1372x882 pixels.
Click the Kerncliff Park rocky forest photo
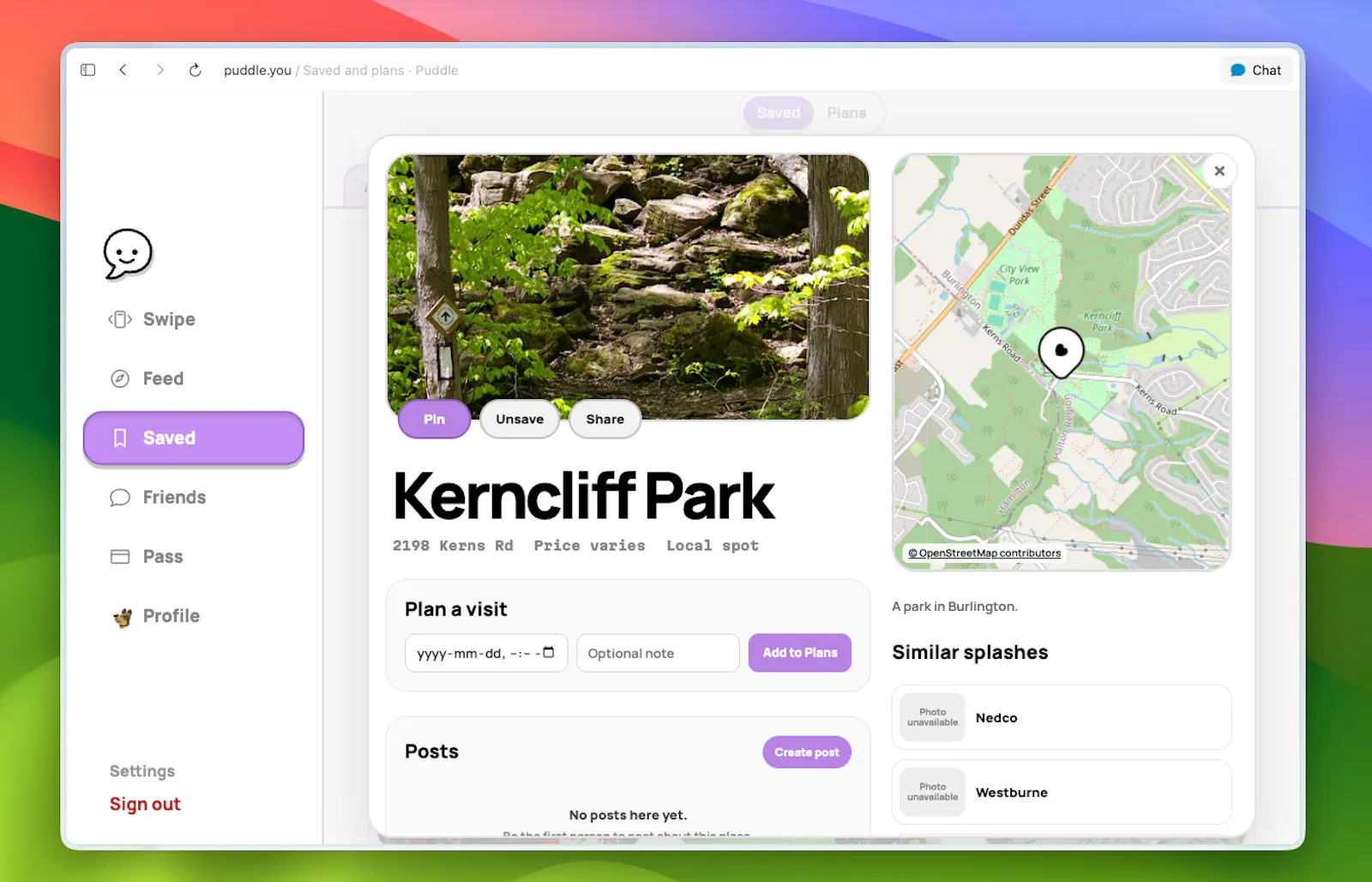coord(629,287)
